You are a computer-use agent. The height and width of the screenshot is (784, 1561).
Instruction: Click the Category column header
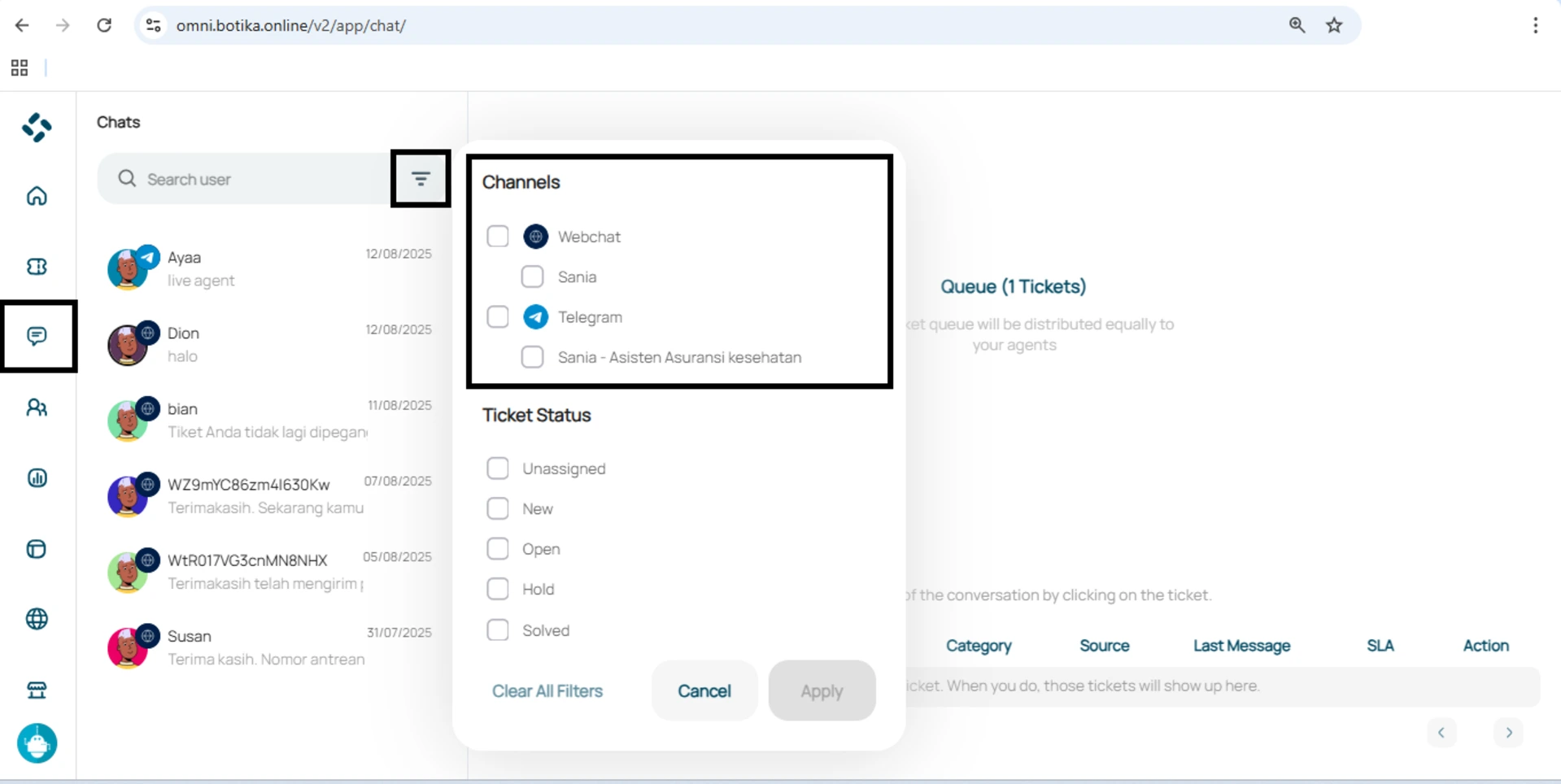979,646
